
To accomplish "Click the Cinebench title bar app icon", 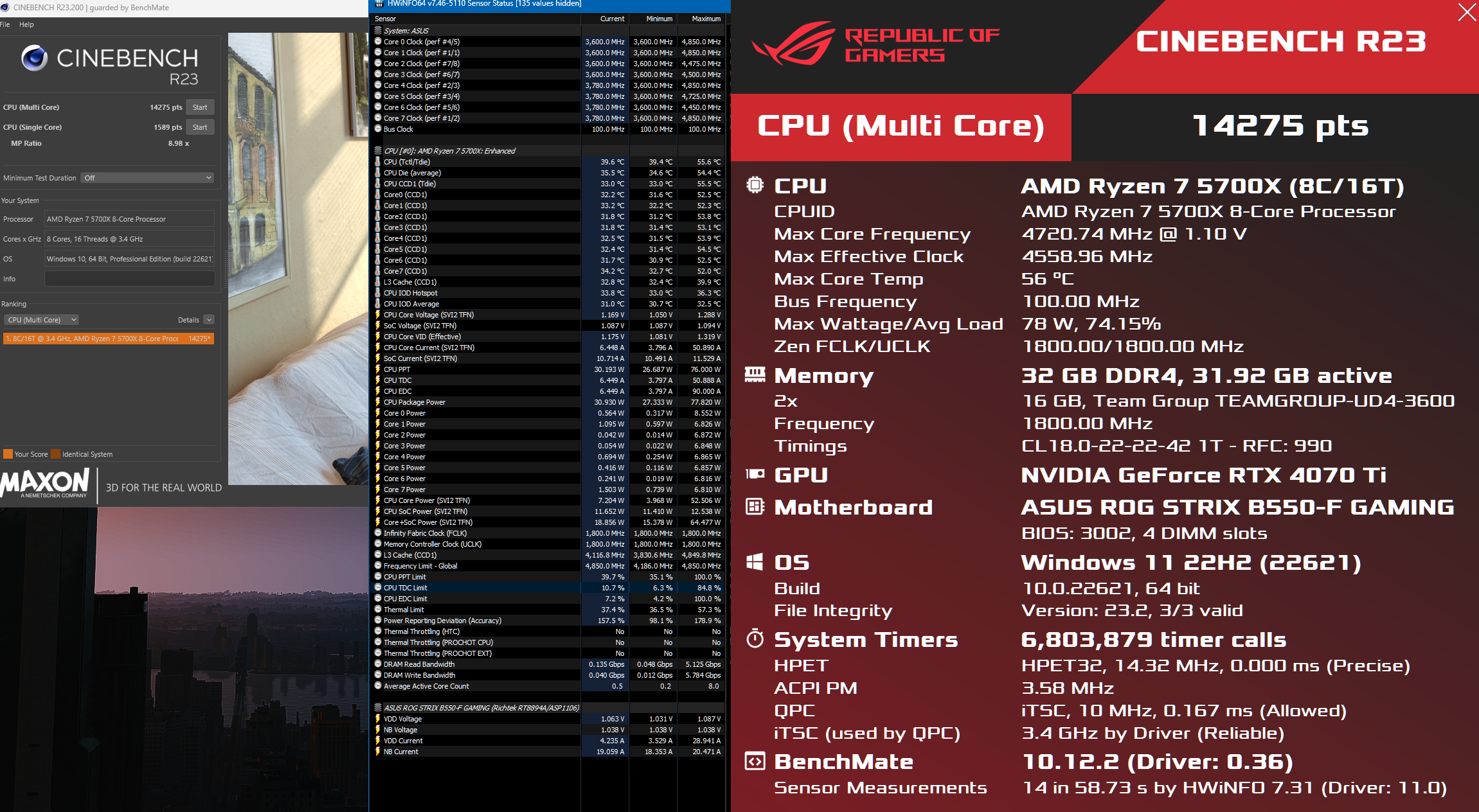I will [5, 8].
